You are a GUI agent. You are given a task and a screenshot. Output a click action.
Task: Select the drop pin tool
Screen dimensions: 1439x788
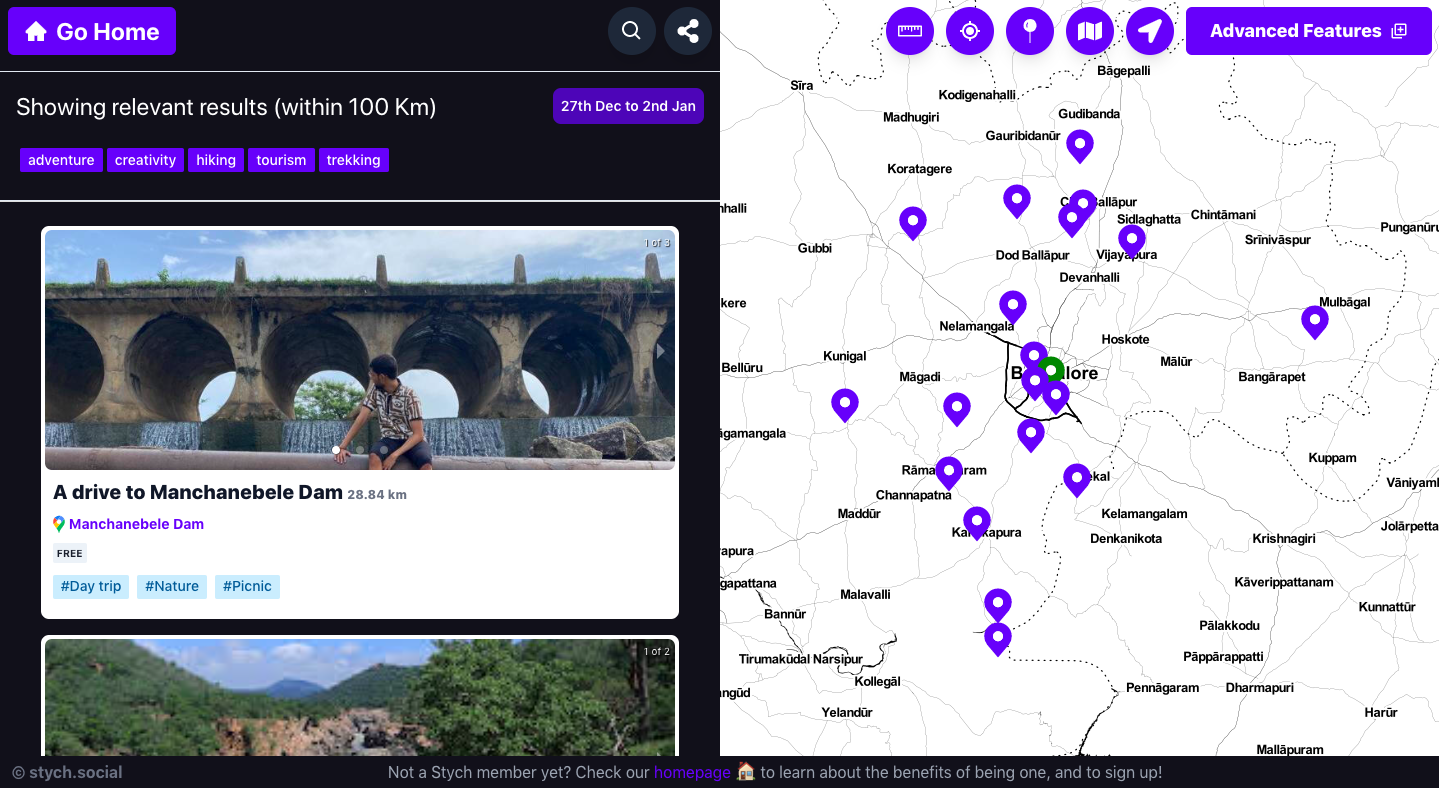1030,31
